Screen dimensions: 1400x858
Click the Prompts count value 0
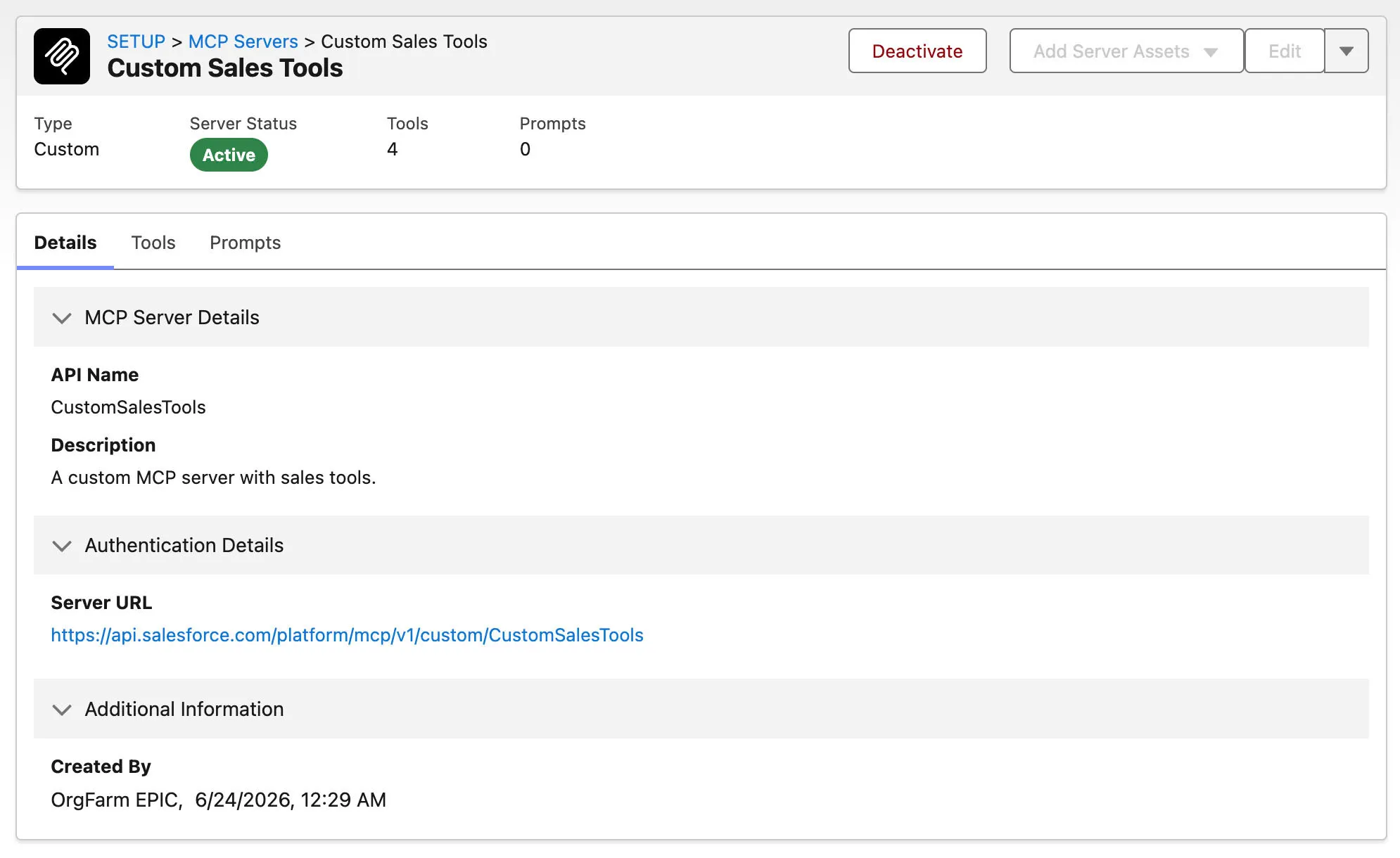coord(525,149)
